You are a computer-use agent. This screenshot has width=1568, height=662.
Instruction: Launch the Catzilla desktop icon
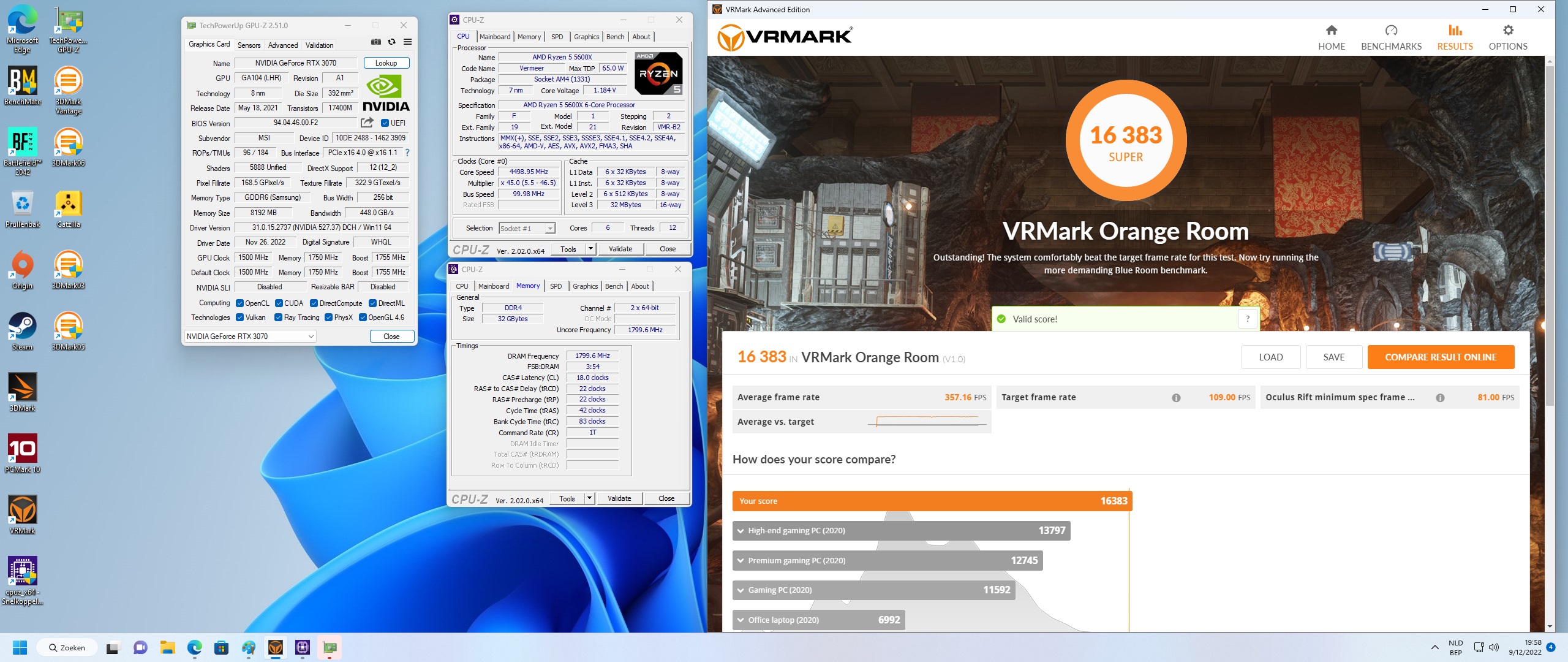click(68, 208)
